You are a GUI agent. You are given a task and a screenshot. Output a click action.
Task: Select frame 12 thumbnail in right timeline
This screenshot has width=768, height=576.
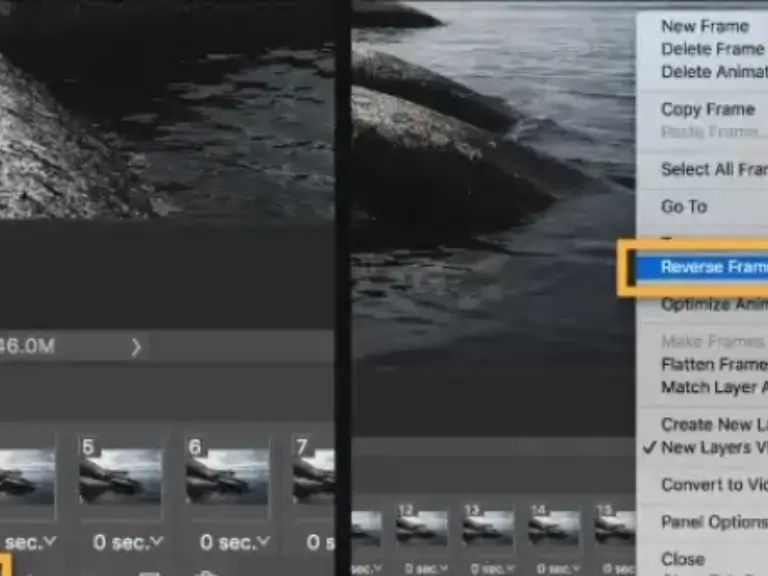click(x=421, y=526)
